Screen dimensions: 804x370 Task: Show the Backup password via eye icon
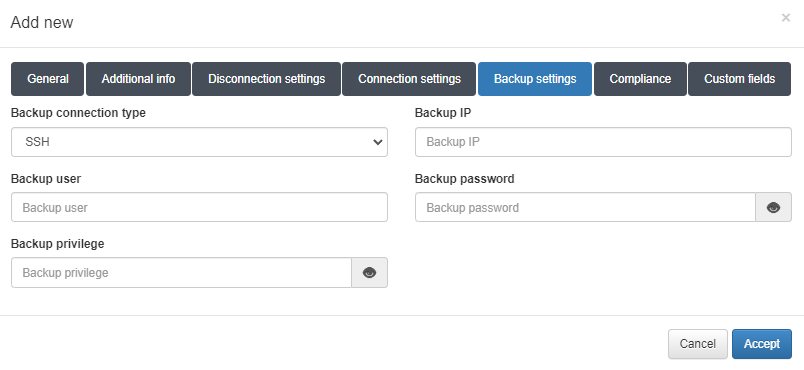click(773, 208)
